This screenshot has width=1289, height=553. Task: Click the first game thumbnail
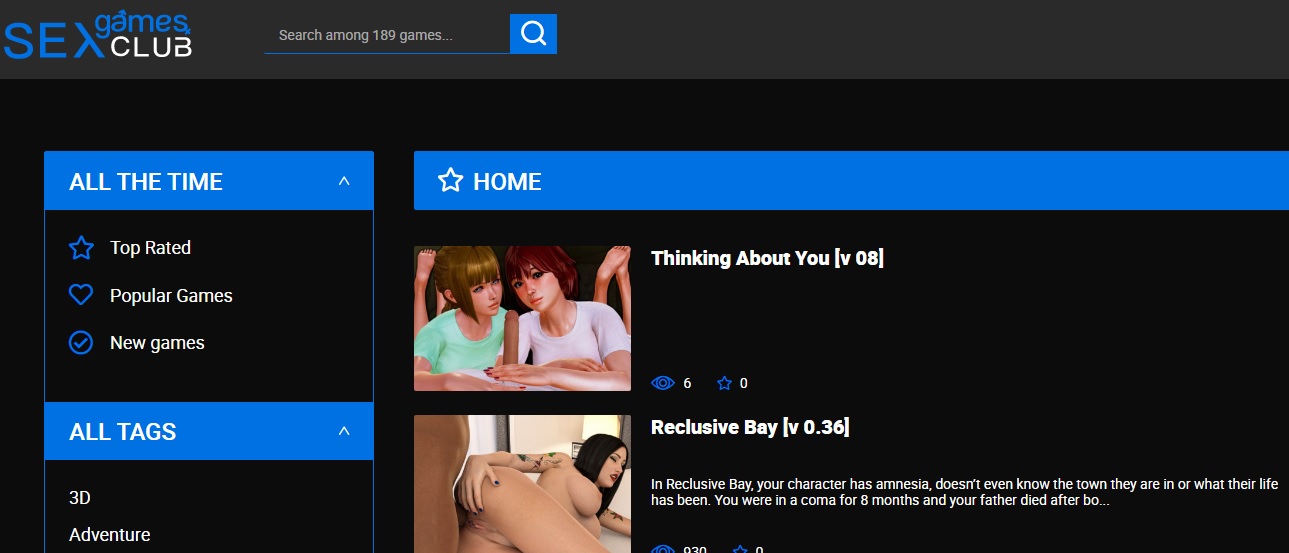[x=522, y=318]
